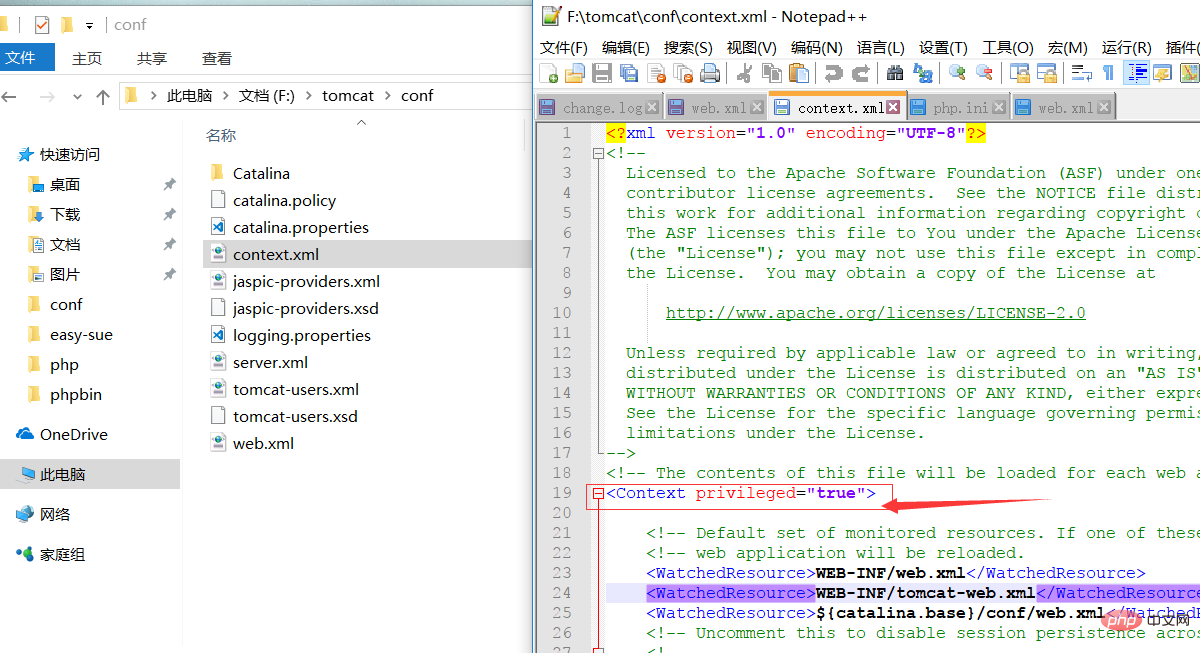The width and height of the screenshot is (1200, 653).
Task: Print the current document
Action: click(710, 72)
